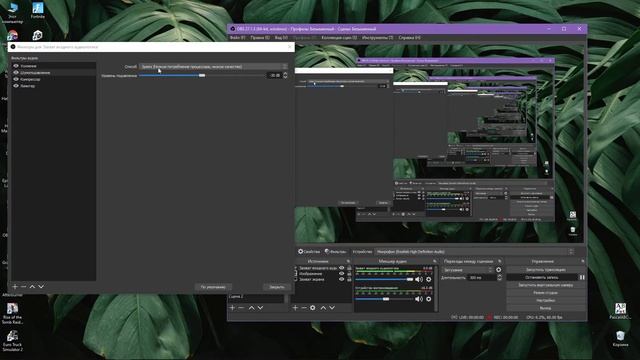The width and height of the screenshot is (640, 360).
Task: Hide the Изображение source
Action: 342,274
